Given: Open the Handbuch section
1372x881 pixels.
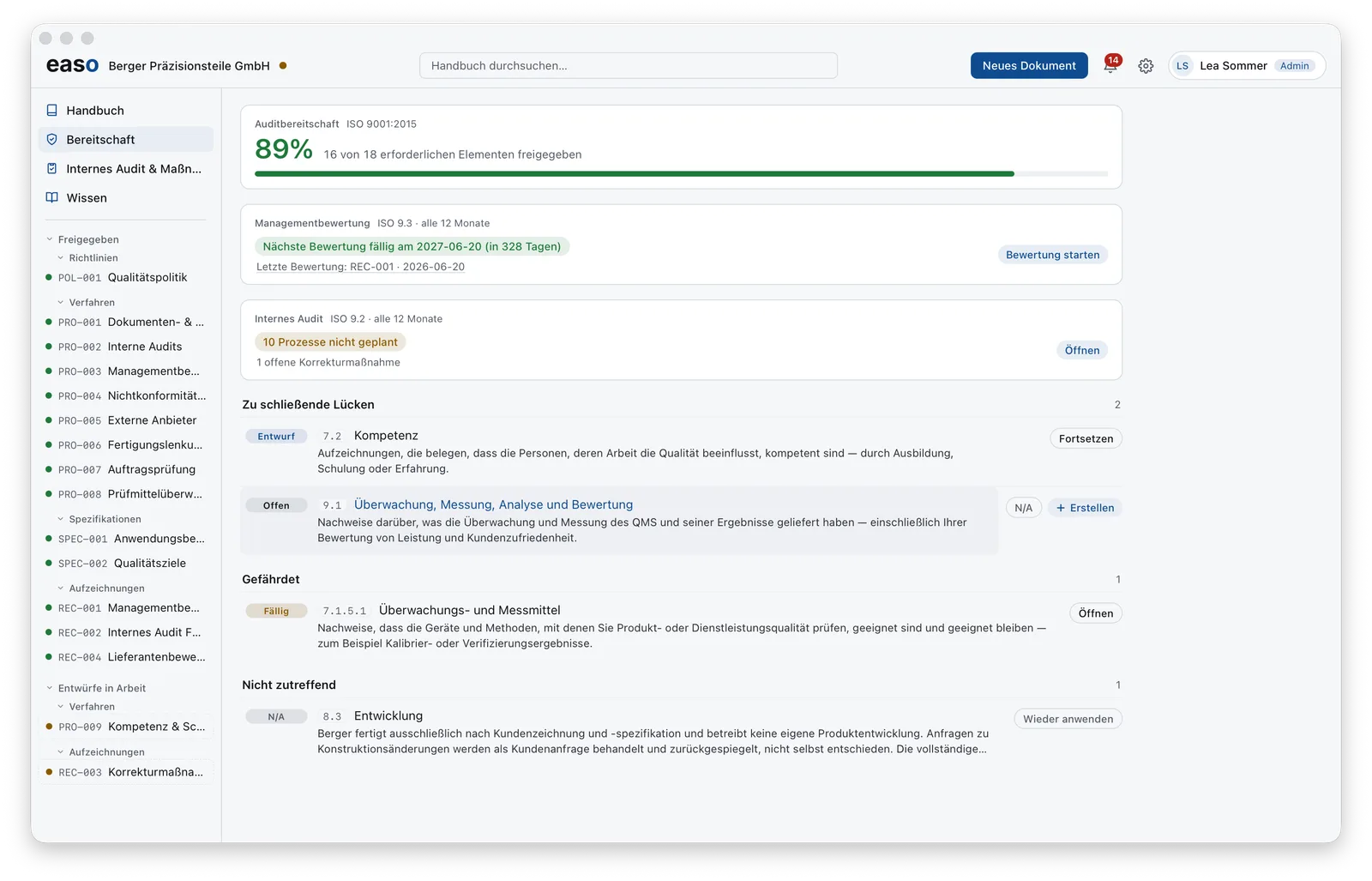Looking at the screenshot, I should pos(126,111).
